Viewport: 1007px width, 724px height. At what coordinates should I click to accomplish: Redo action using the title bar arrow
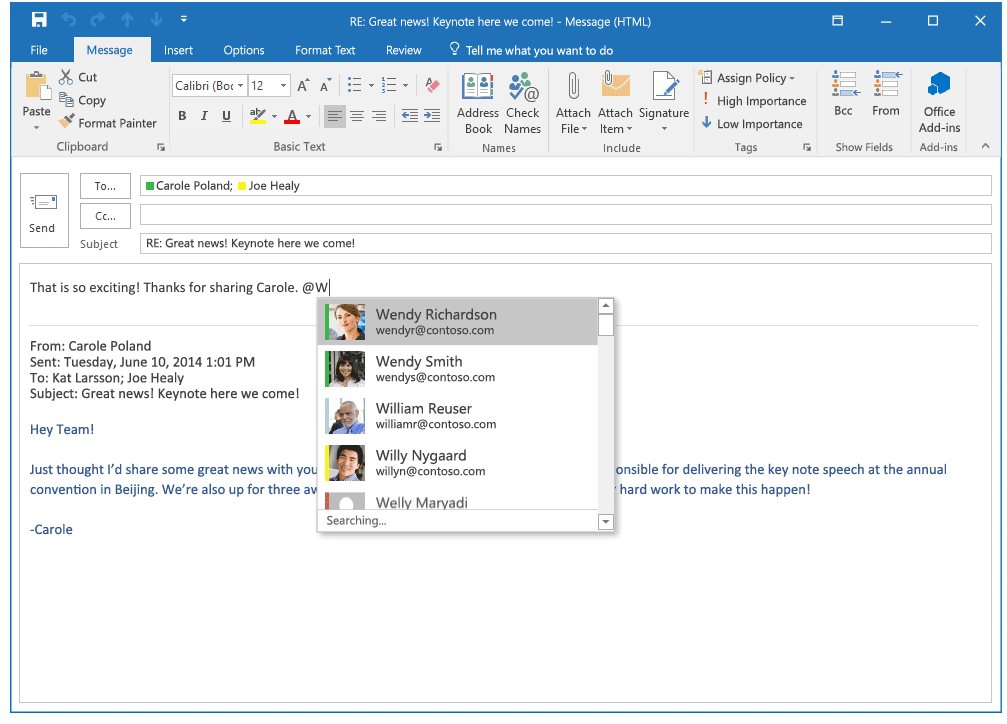(x=98, y=20)
